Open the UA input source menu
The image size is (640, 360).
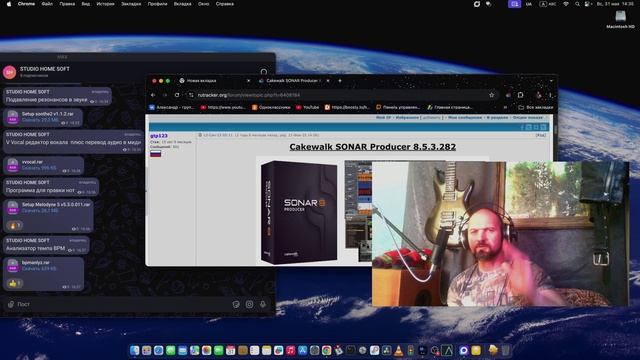[x=529, y=4]
